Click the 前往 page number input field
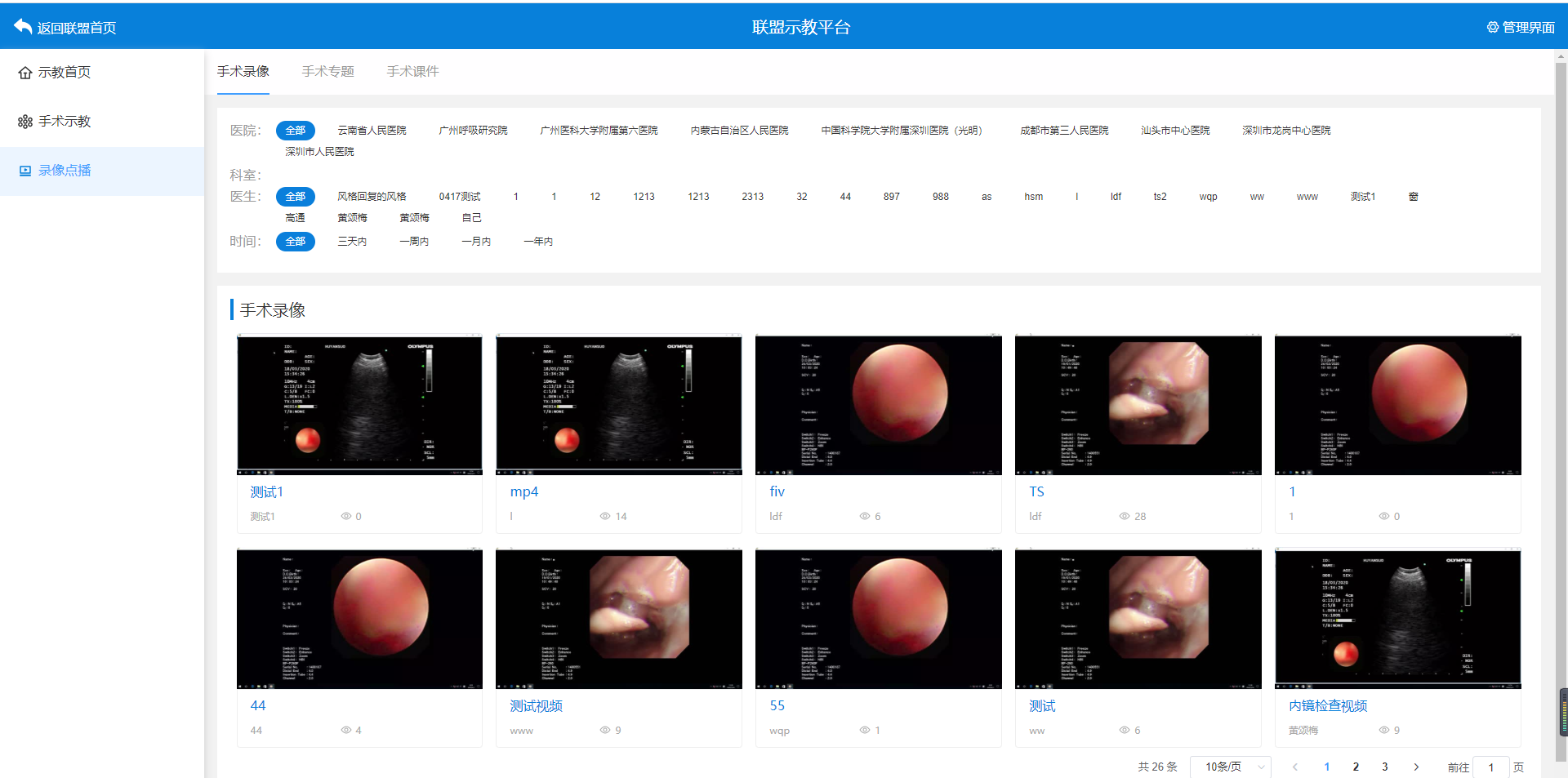Viewport: 1568px width, 778px height. pyautogui.click(x=1490, y=767)
